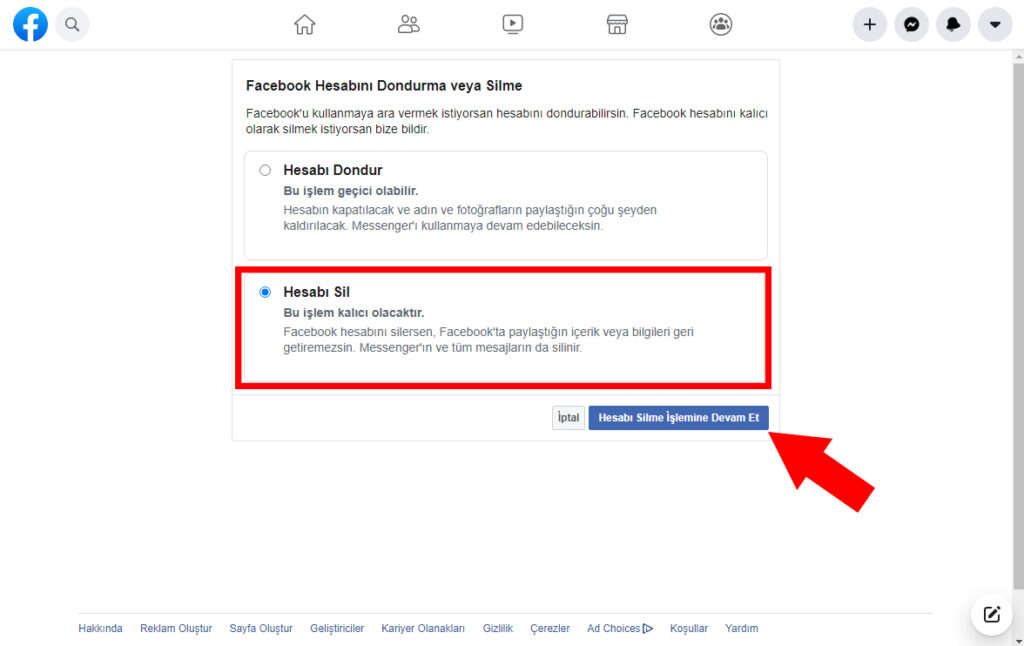Image resolution: width=1024 pixels, height=646 pixels.
Task: Click the plus Create button
Action: pos(869,25)
